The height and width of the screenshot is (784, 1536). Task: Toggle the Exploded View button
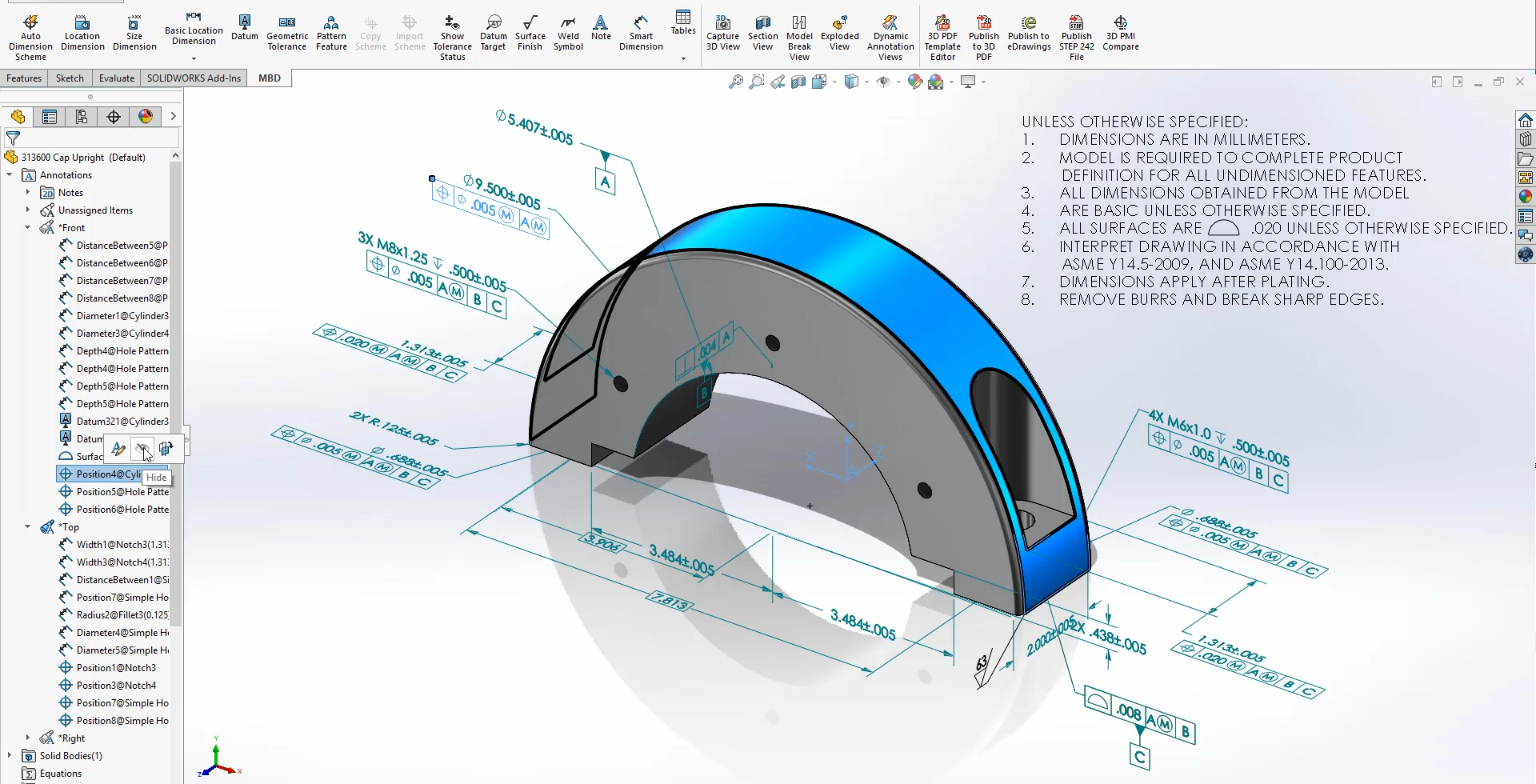point(839,33)
